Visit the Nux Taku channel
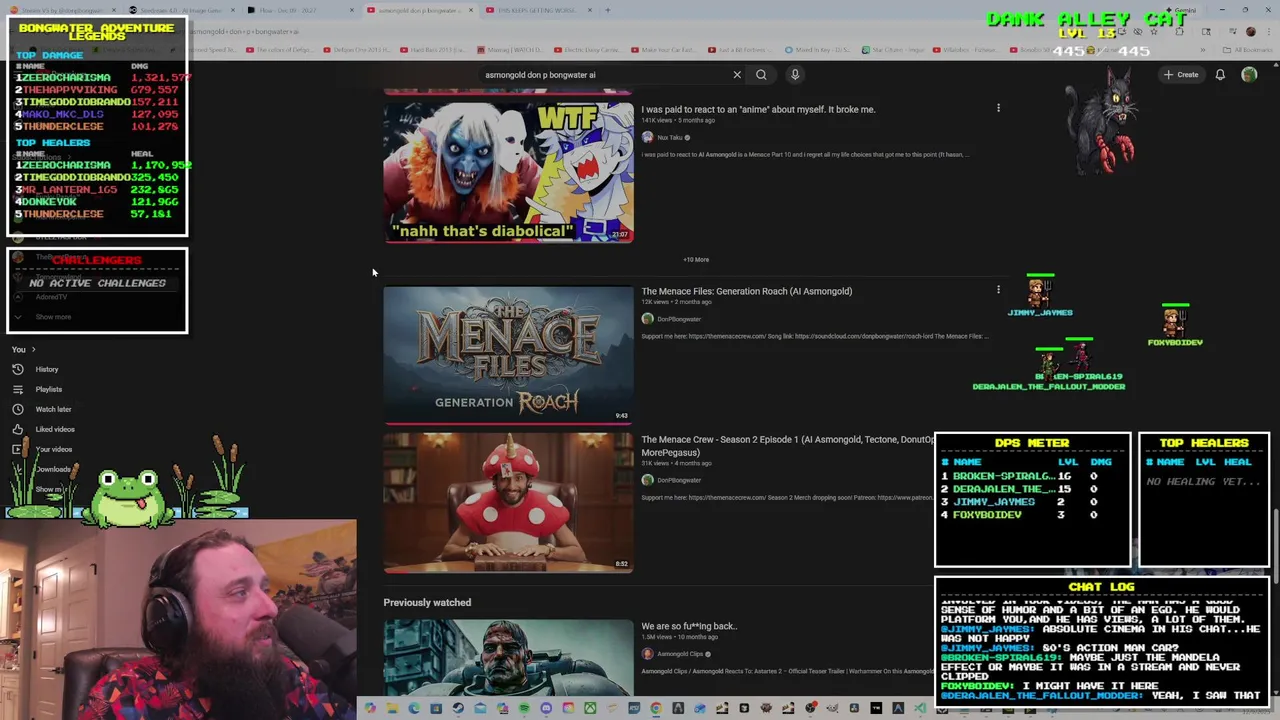The height and width of the screenshot is (720, 1280). tap(669, 137)
